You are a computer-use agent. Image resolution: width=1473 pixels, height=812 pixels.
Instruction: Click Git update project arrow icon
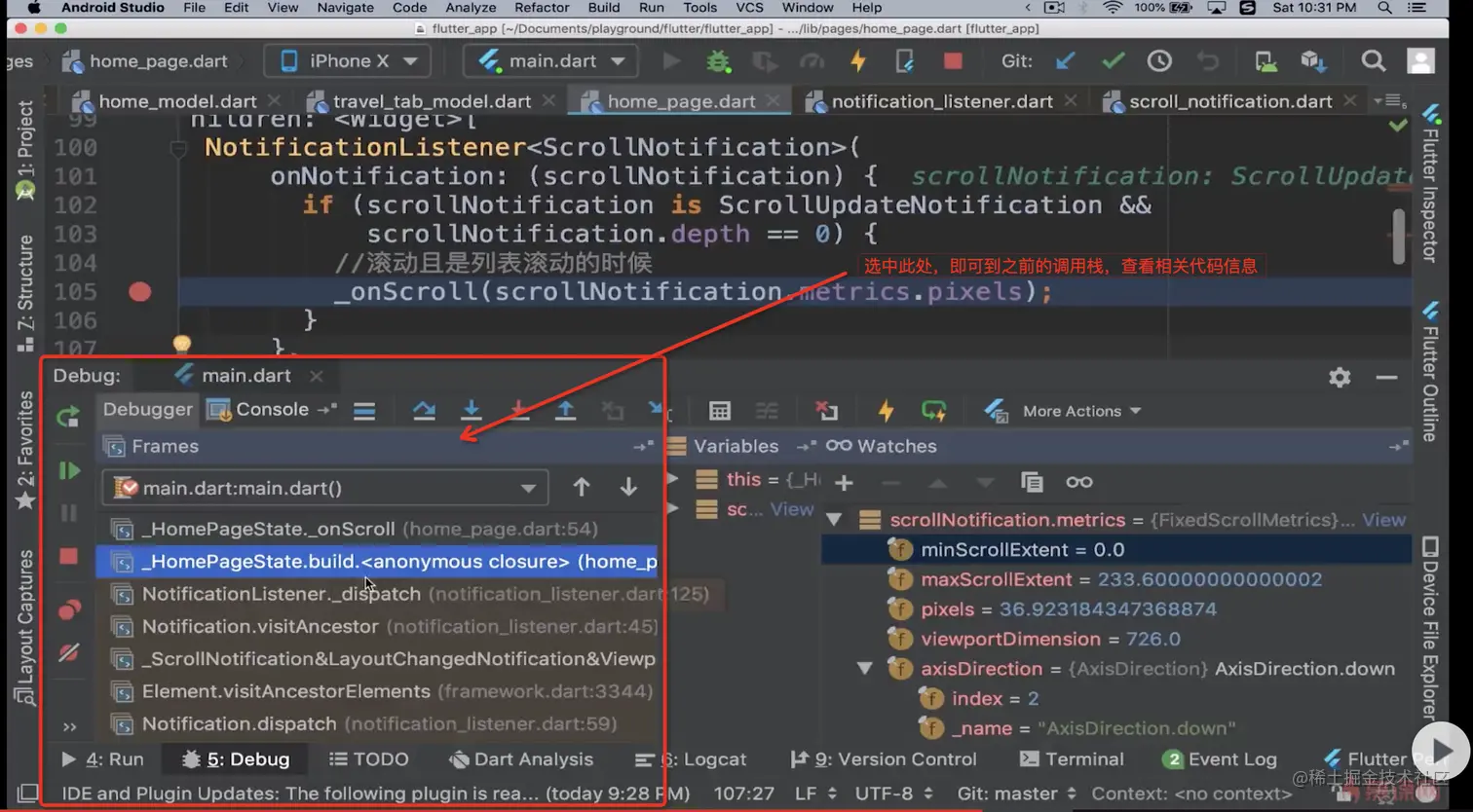[1066, 61]
